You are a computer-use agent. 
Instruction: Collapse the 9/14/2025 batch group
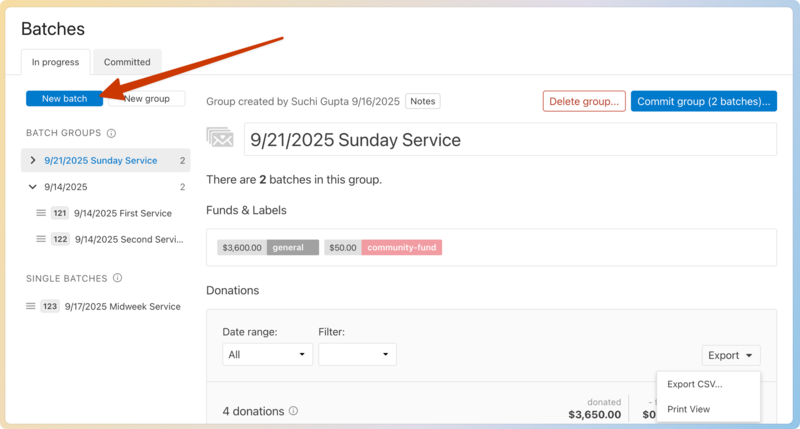(33, 187)
